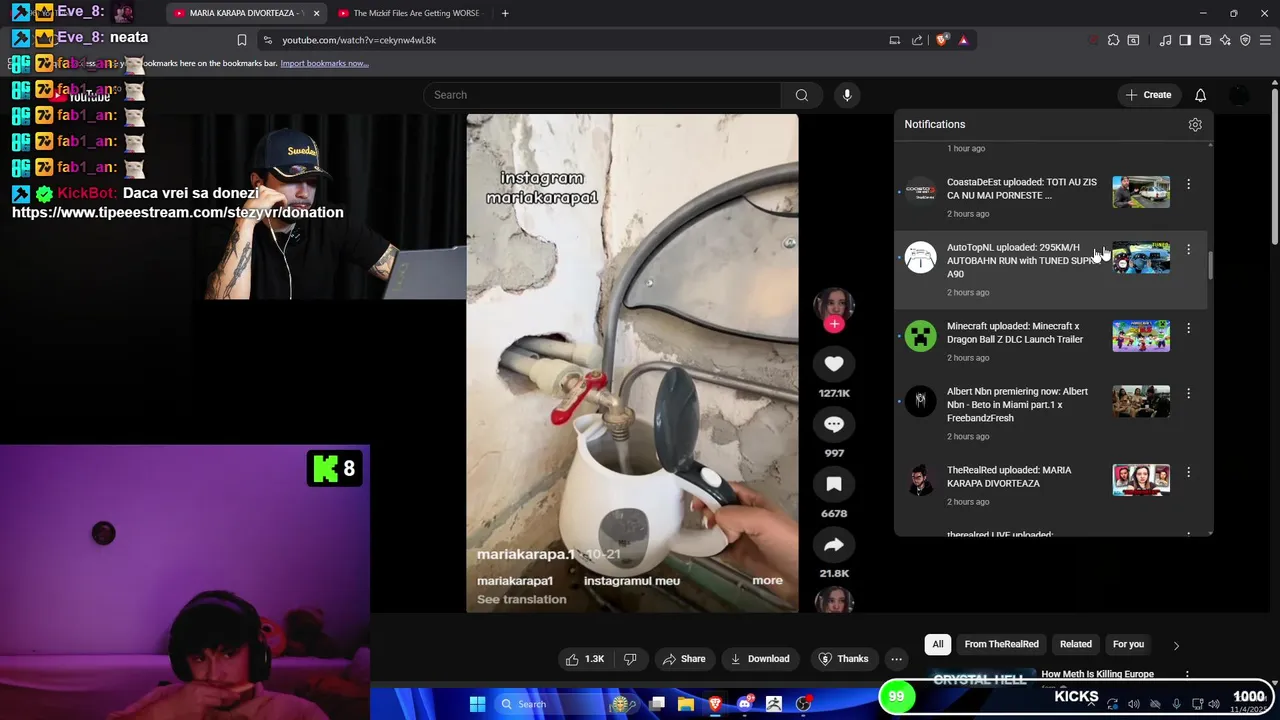Open the Brave Wallet icon
The width and height of the screenshot is (1280, 720).
(x=1205, y=40)
